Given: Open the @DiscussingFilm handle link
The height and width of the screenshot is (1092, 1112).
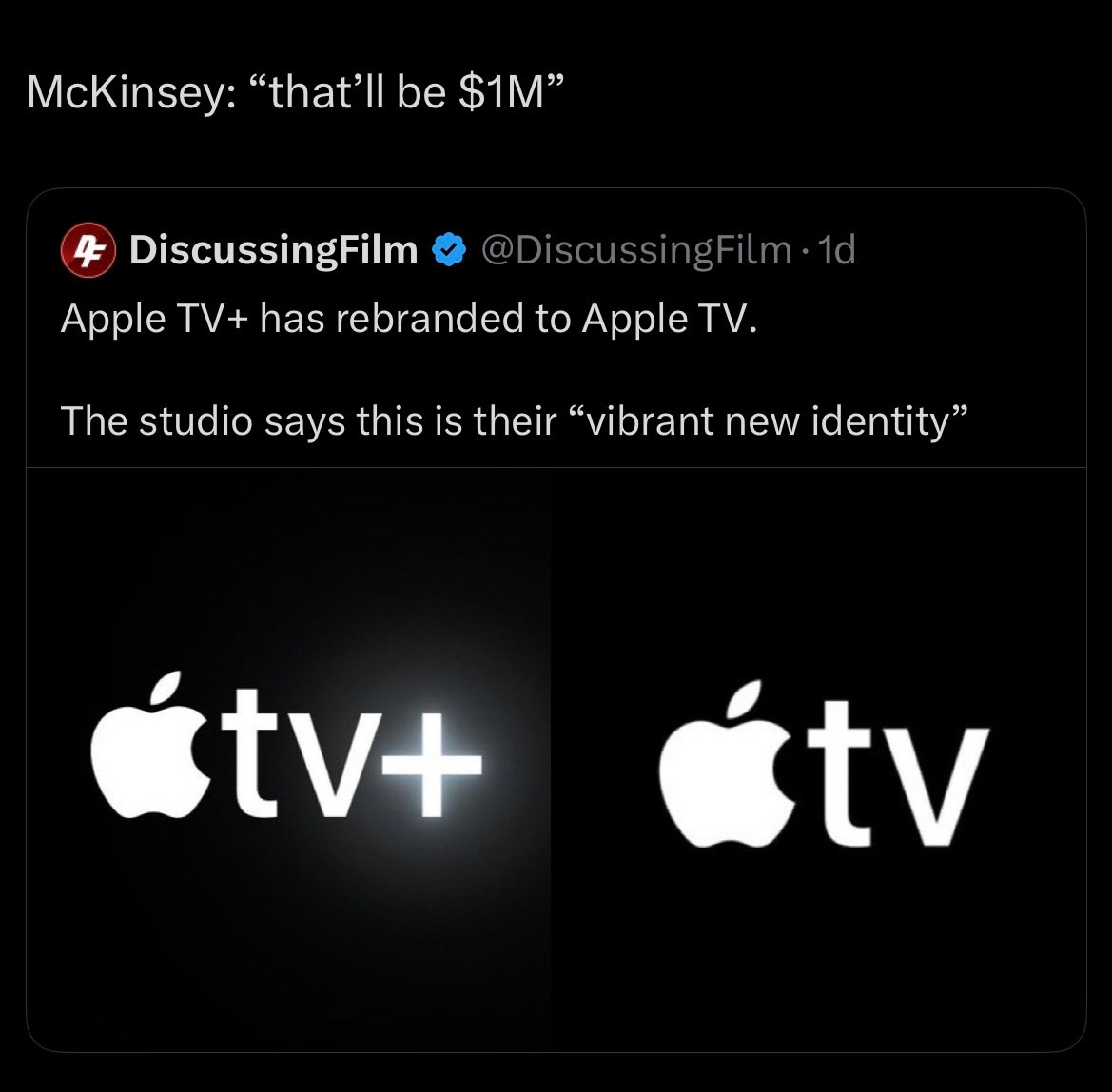Looking at the screenshot, I should 636,249.
